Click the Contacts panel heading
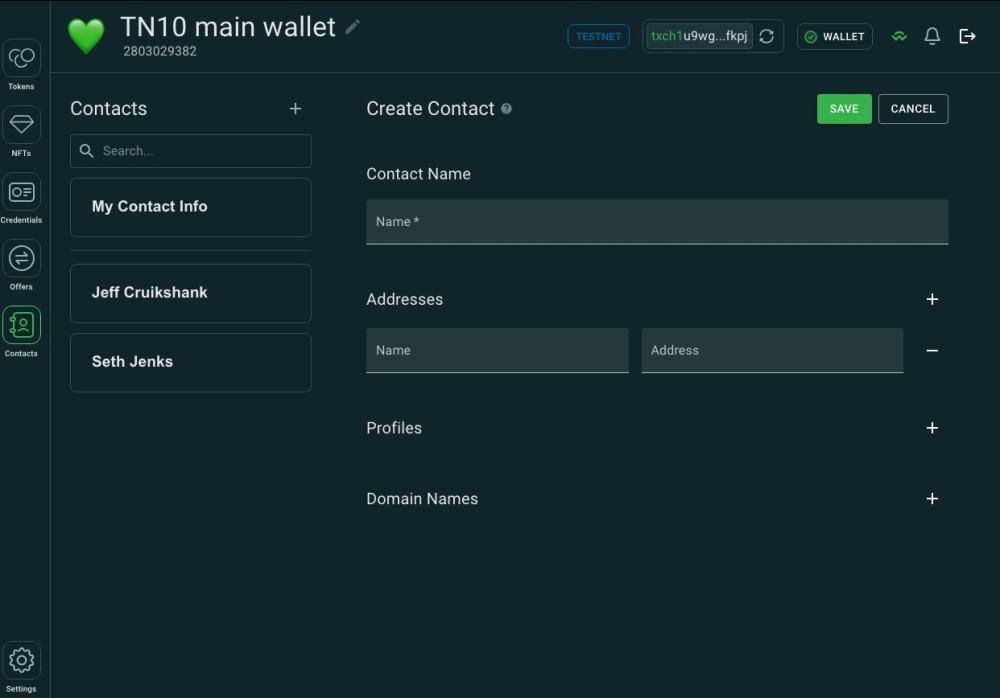The height and width of the screenshot is (698, 1000). (x=108, y=108)
